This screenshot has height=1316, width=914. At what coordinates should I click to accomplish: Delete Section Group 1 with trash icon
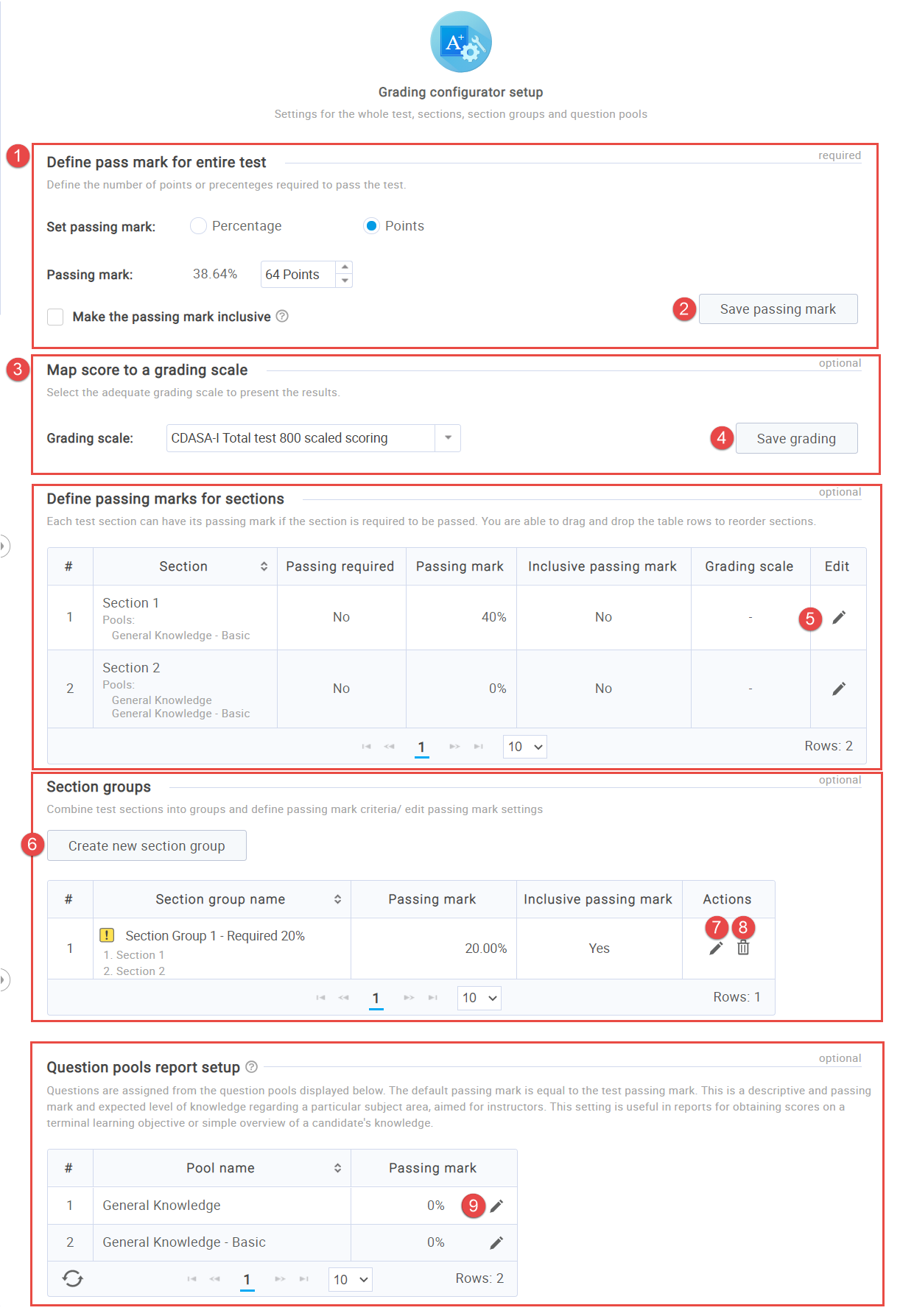click(743, 949)
